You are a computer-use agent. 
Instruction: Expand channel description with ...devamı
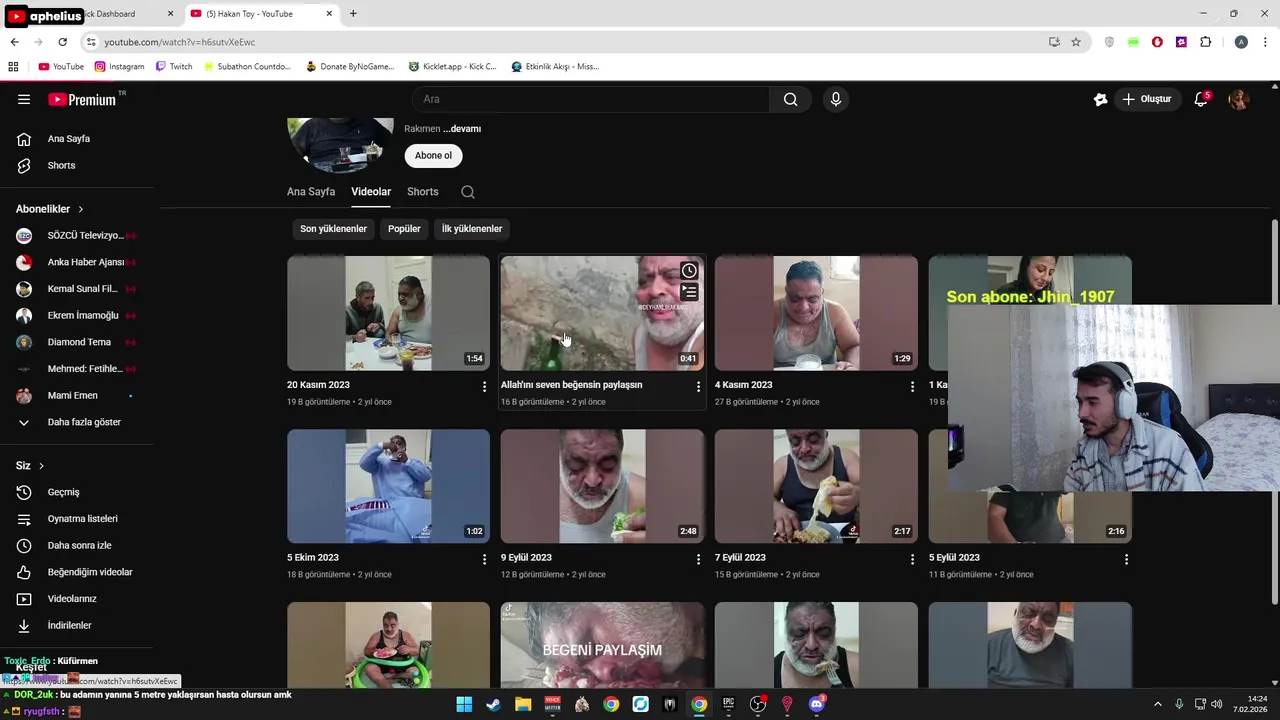pos(462,129)
